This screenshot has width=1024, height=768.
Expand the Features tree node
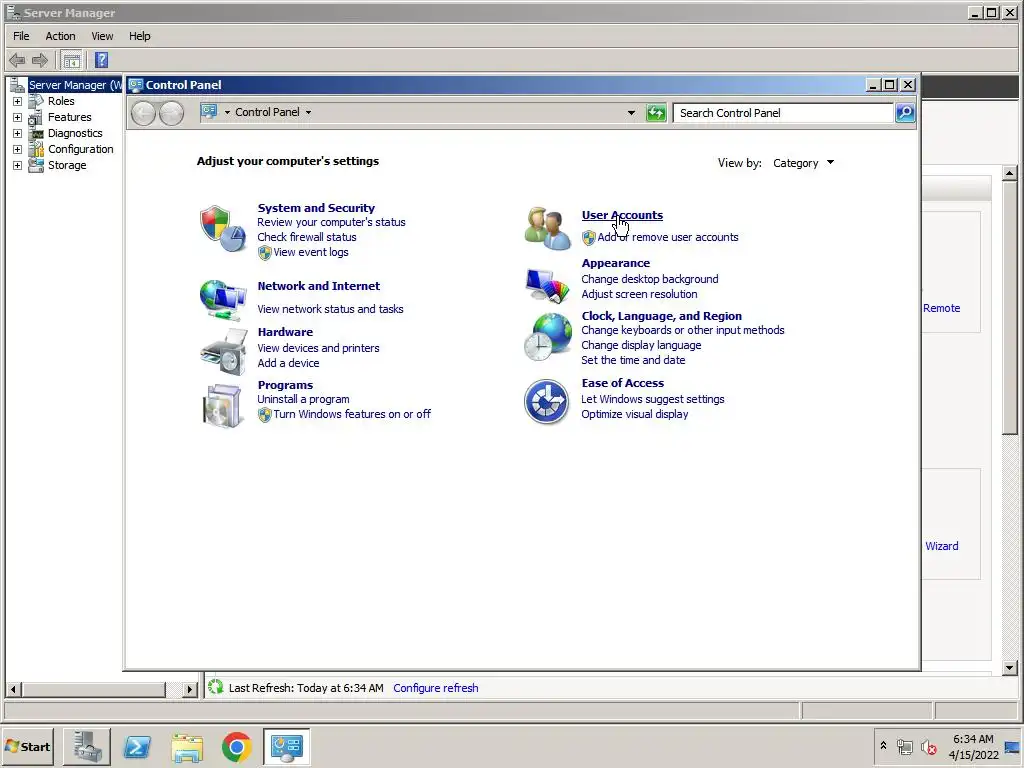(17, 118)
